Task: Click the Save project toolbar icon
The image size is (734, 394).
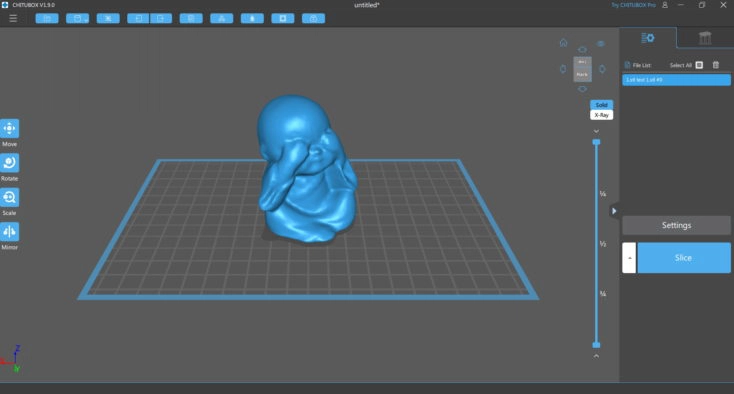Action: click(78, 18)
